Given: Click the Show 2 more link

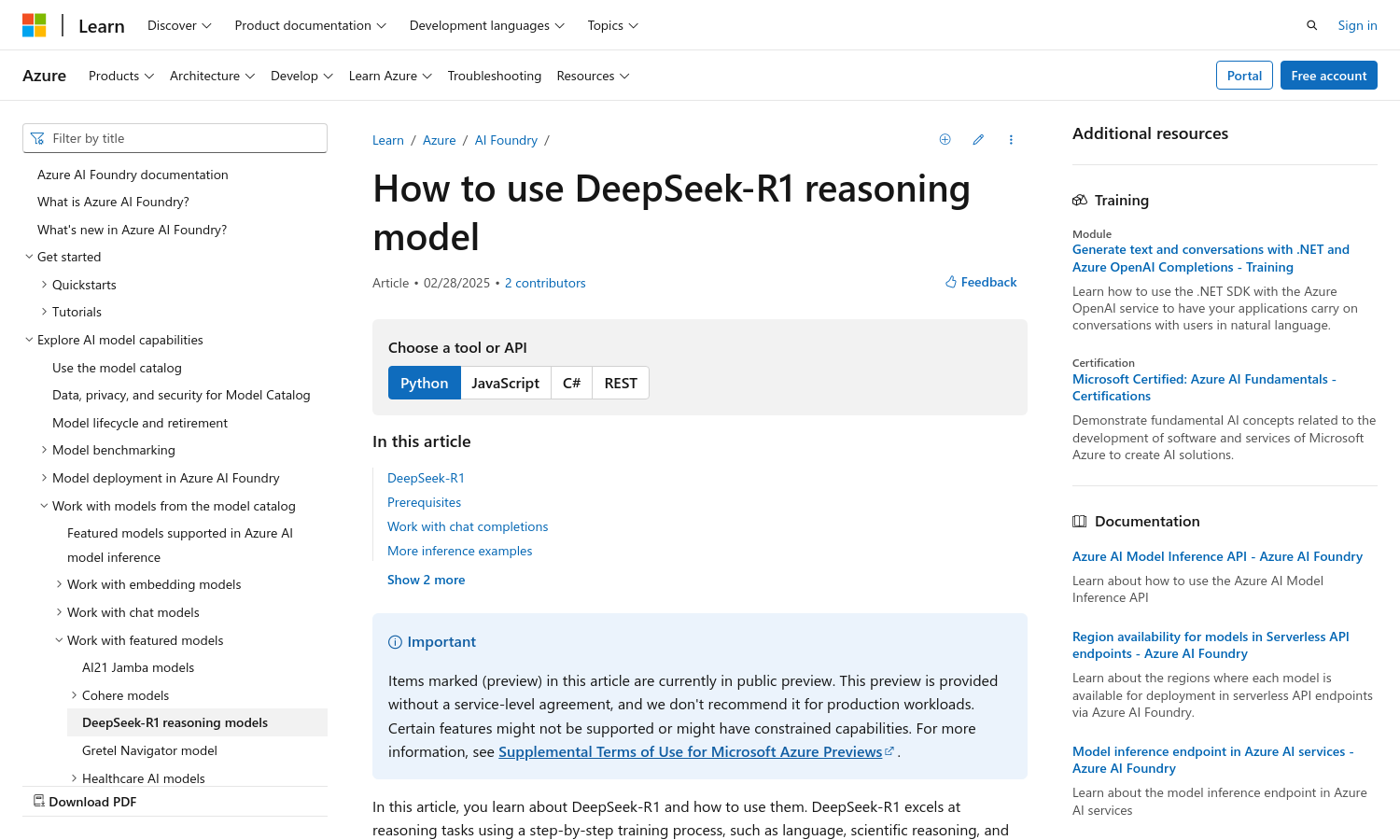Looking at the screenshot, I should click(426, 580).
